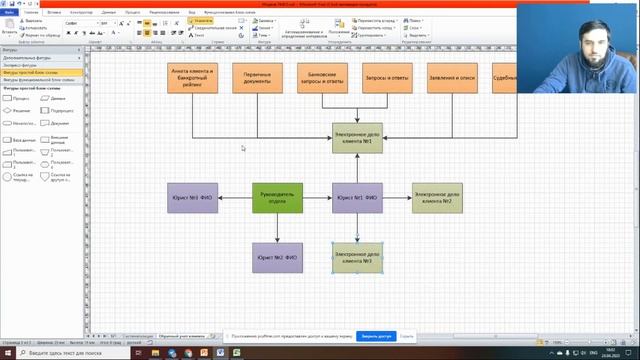
Task: Open the Конструктор ribbon tab
Action: (81, 12)
